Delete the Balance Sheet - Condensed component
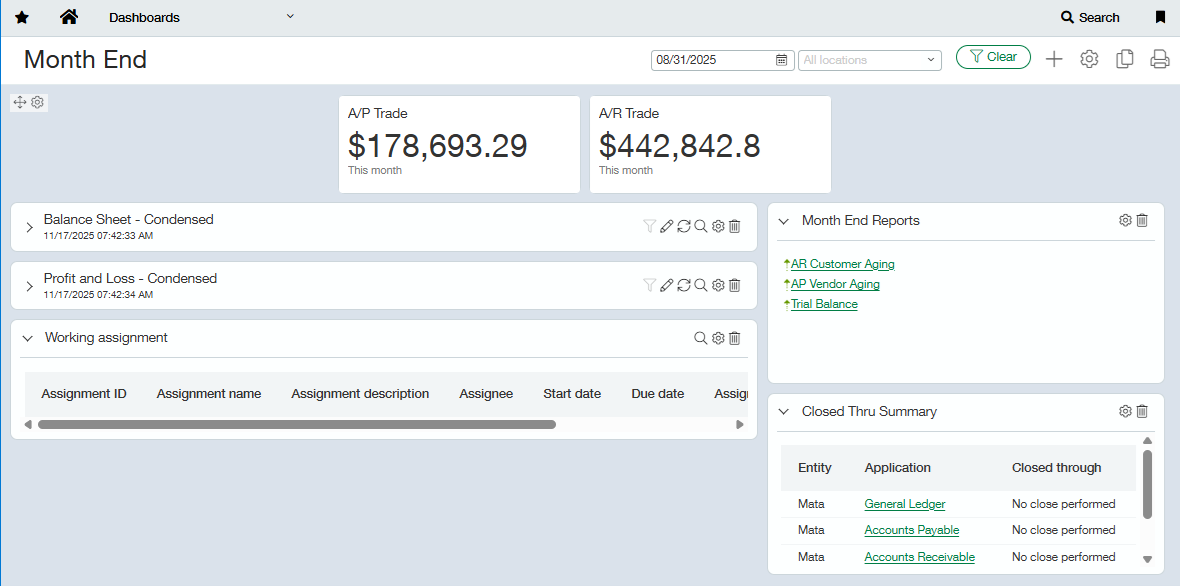Viewport: 1180px width, 586px height. coord(735,226)
